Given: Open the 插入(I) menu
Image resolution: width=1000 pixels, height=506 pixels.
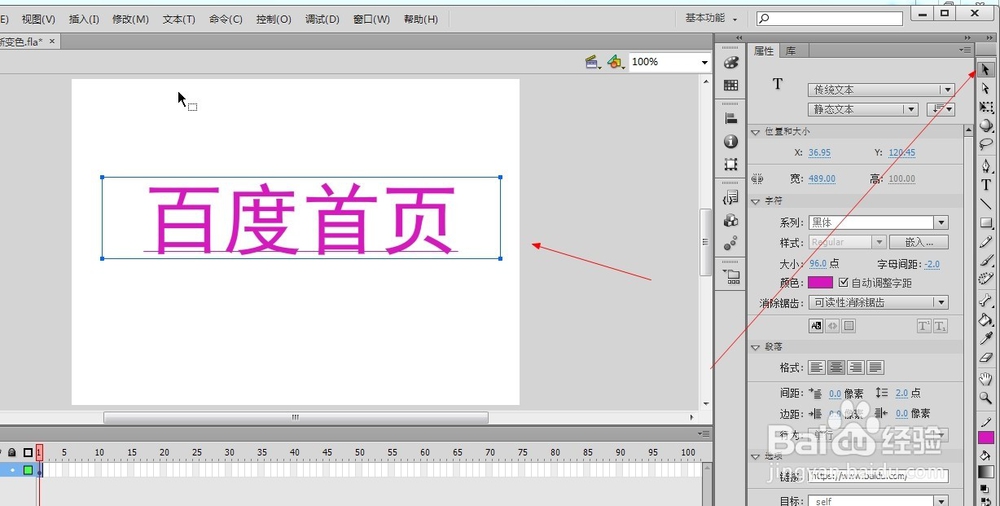Looking at the screenshot, I should (x=84, y=19).
